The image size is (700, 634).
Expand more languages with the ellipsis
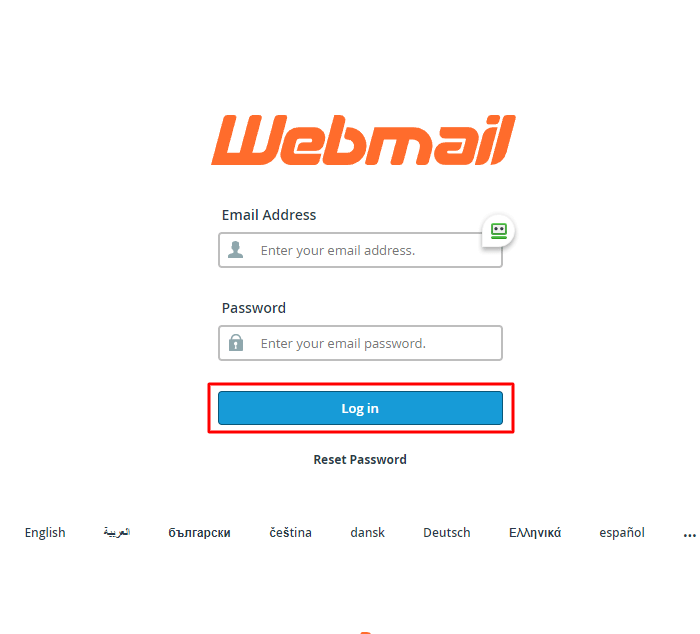pyautogui.click(x=689, y=534)
